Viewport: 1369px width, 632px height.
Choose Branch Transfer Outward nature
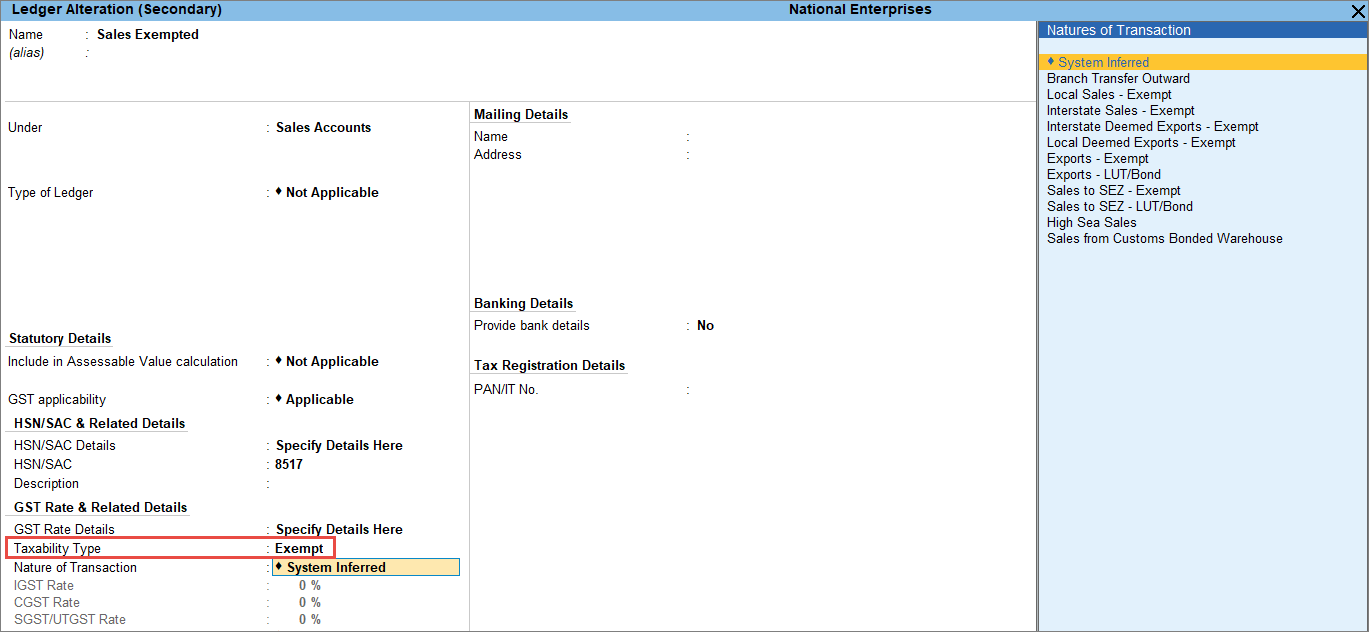1118,78
